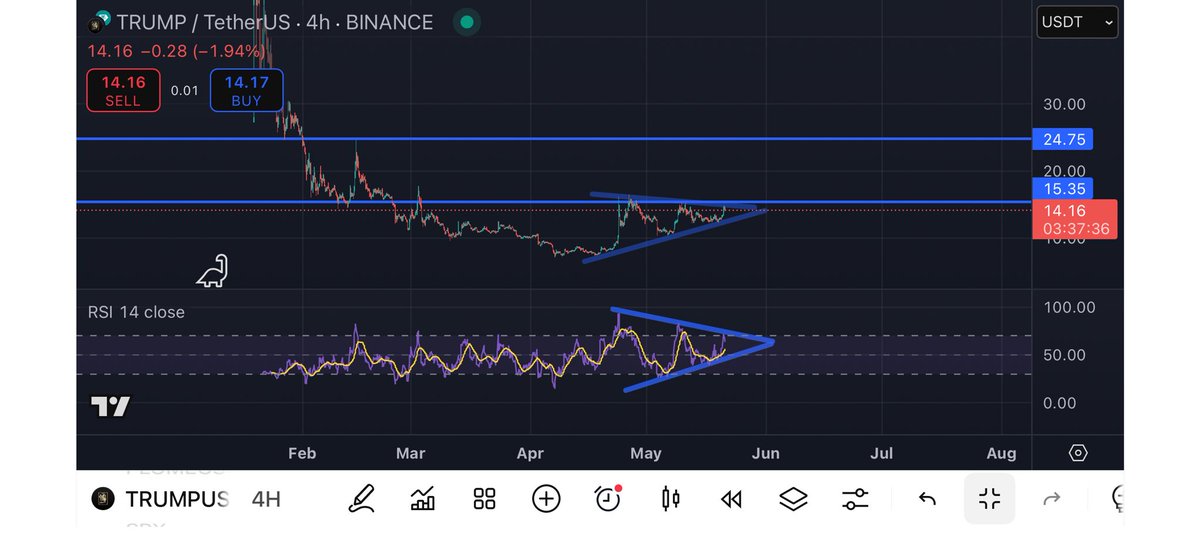
Task: Add symbol with the plus circle icon
Action: pyautogui.click(x=546, y=498)
